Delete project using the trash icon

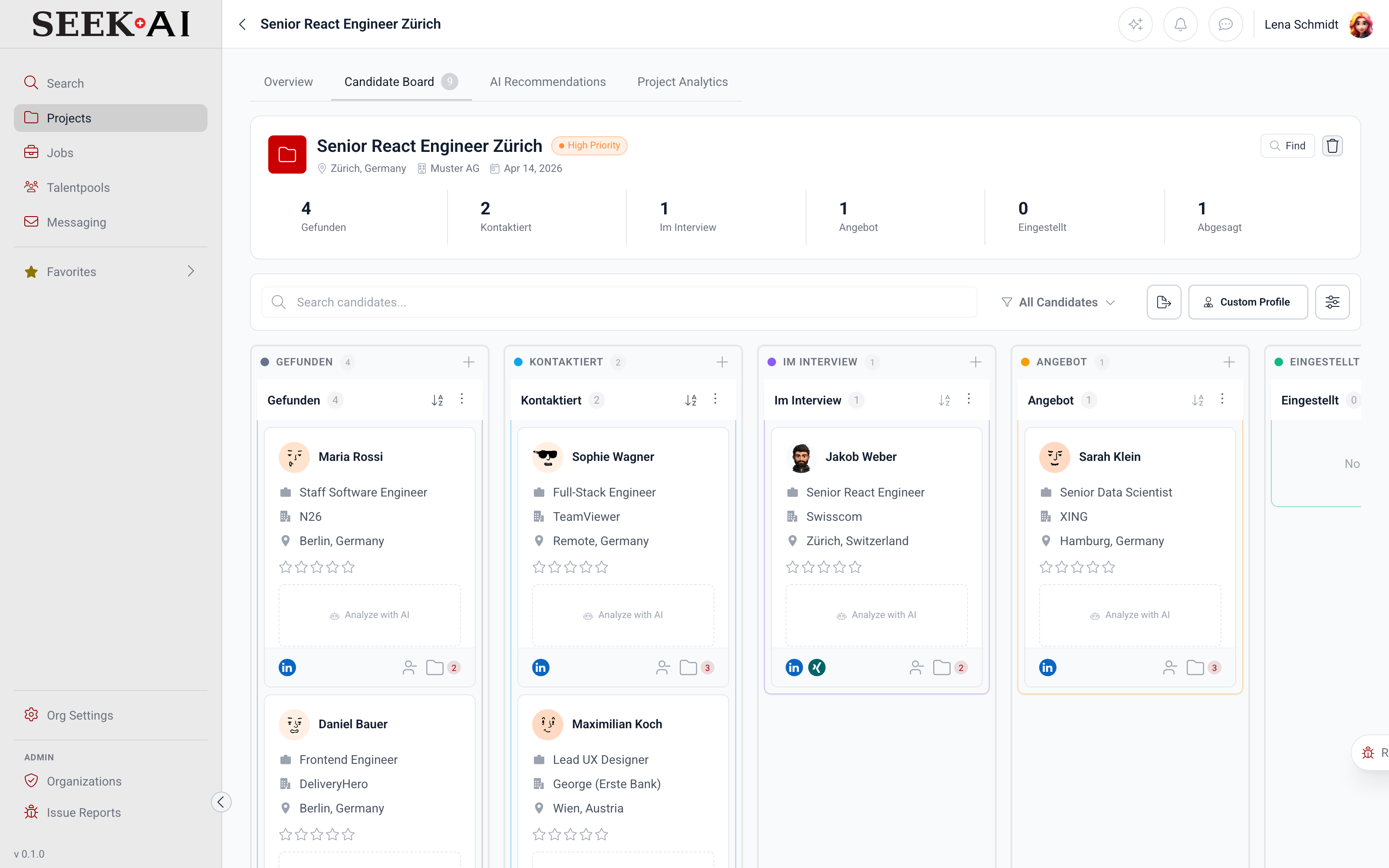coord(1332,146)
